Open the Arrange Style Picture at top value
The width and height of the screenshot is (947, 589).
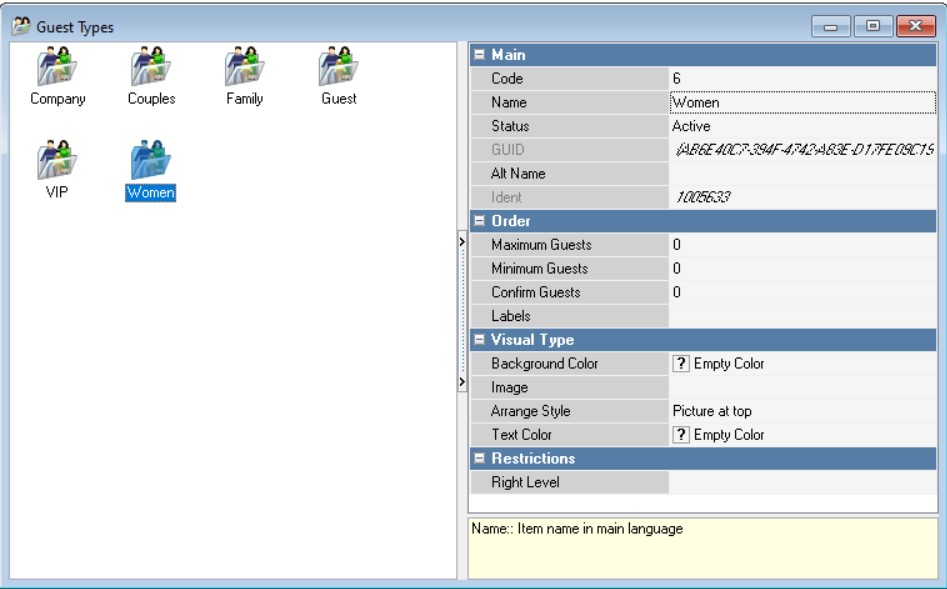tap(802, 411)
